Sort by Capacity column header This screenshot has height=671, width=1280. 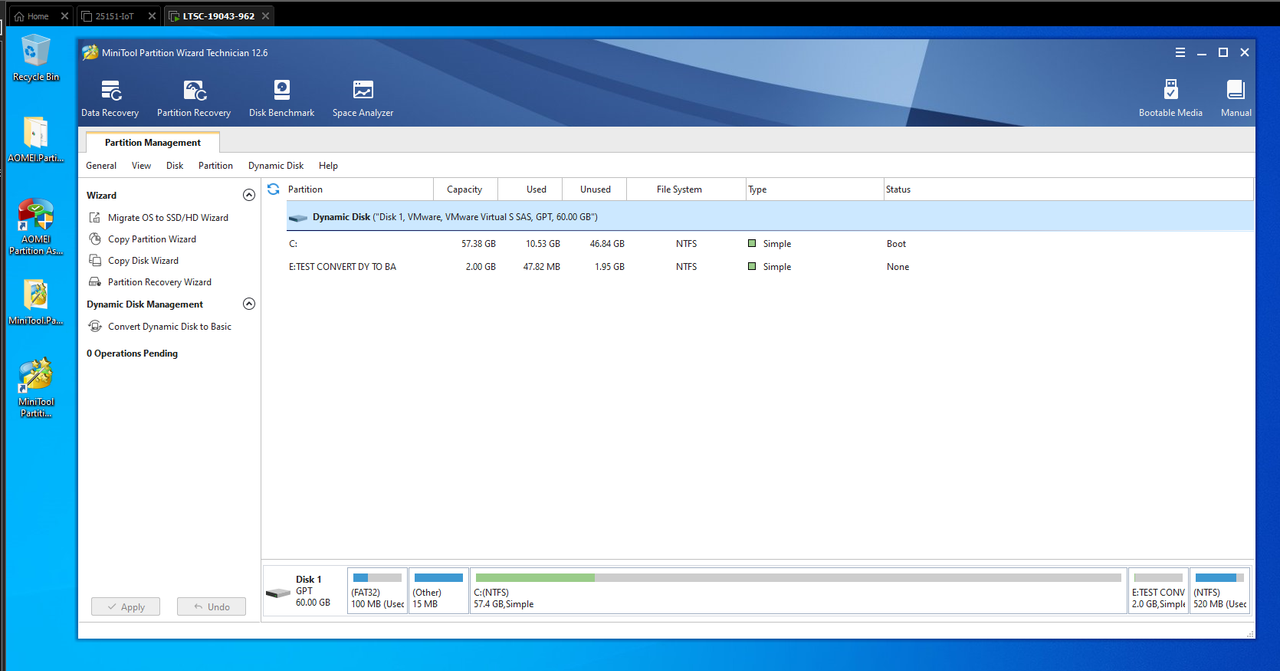click(x=464, y=189)
